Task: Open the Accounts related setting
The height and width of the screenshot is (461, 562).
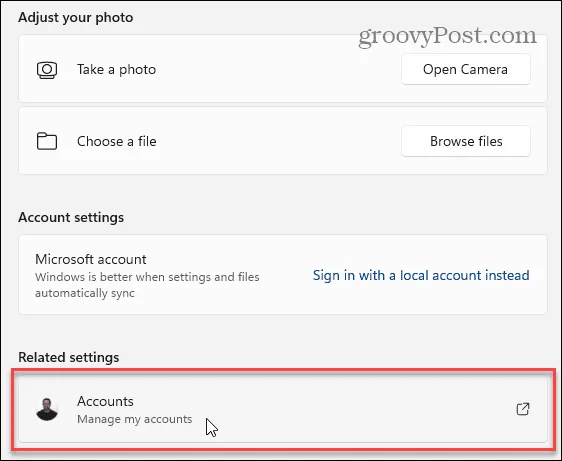Action: point(283,409)
